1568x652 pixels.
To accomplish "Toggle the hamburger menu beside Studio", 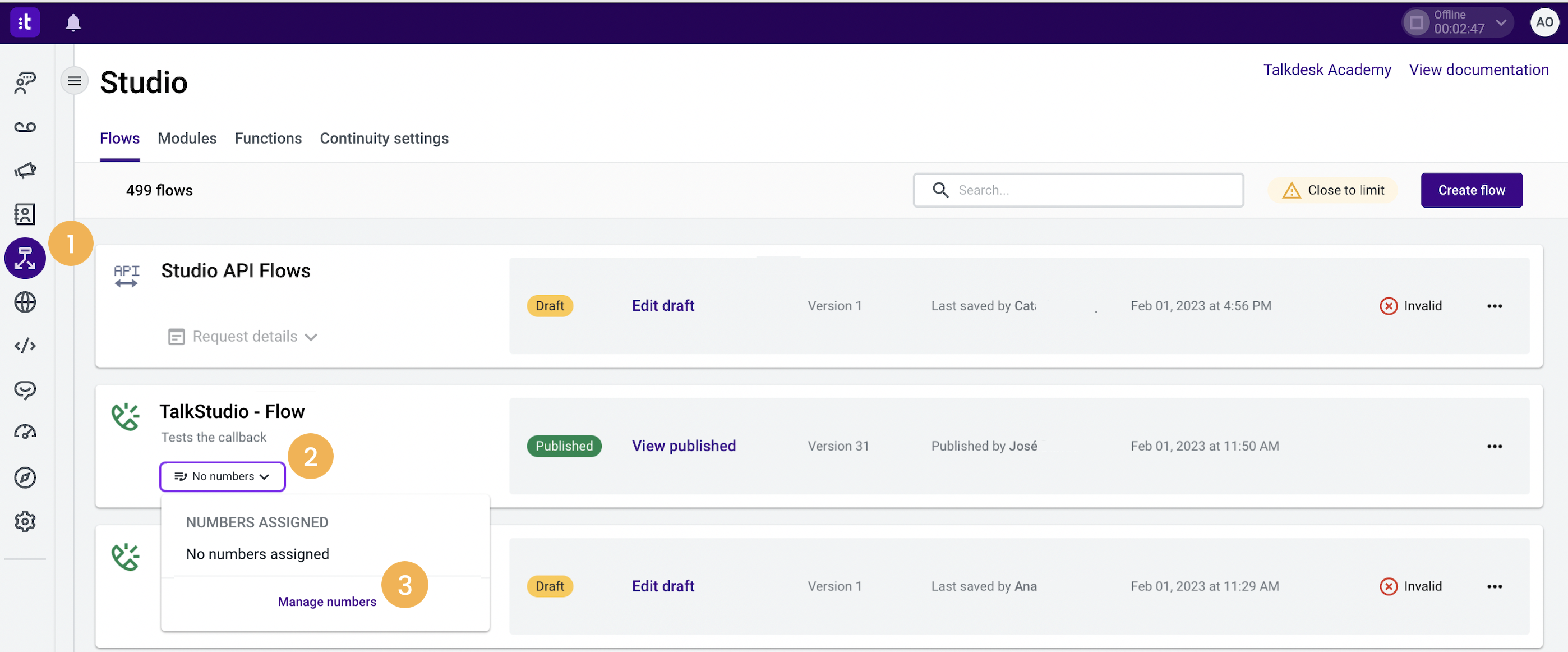I will pyautogui.click(x=74, y=81).
